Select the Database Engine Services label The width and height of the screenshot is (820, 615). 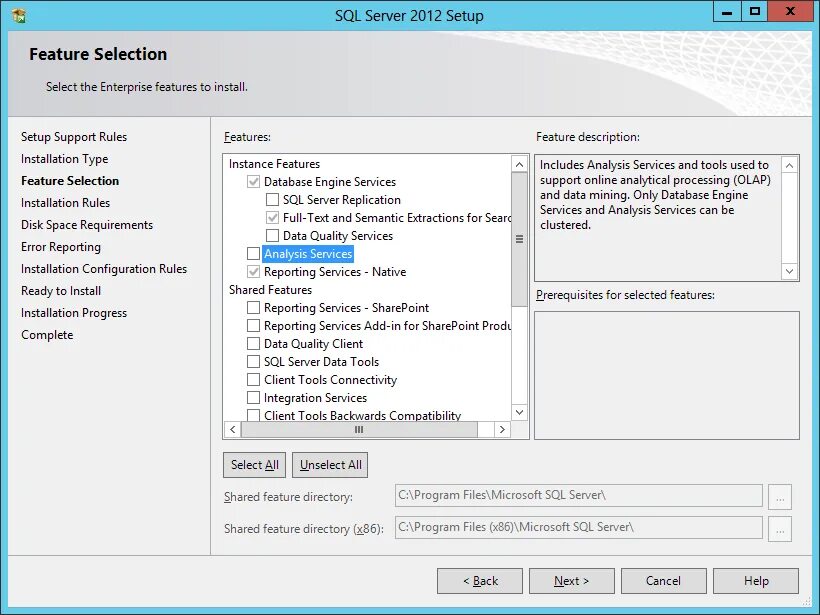330,182
